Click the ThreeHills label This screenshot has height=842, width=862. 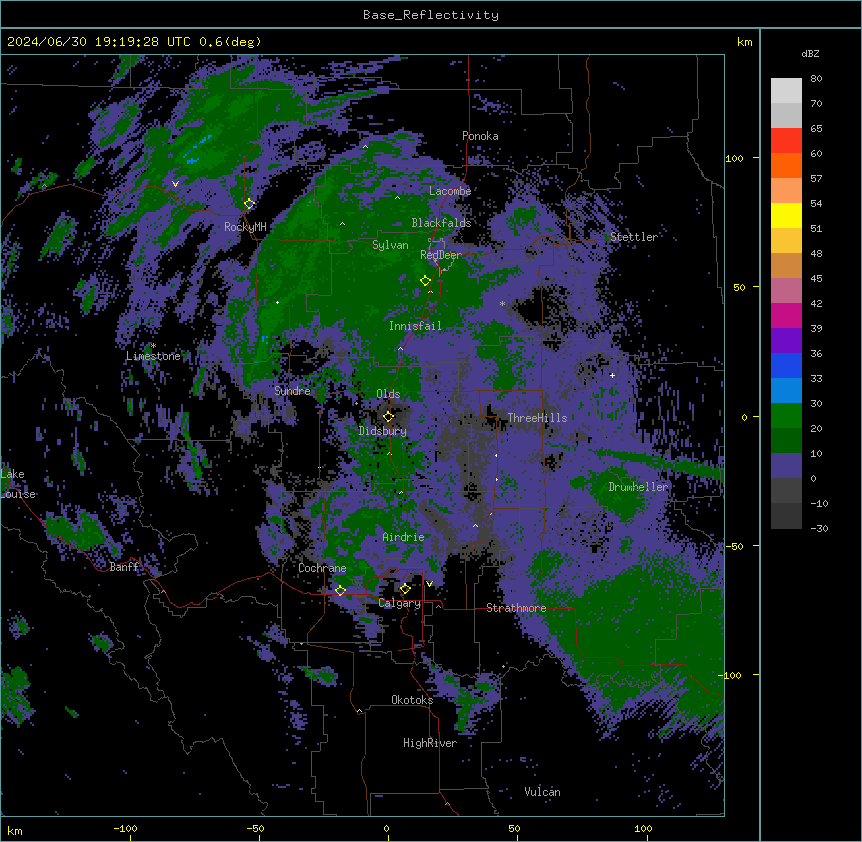[x=537, y=418]
